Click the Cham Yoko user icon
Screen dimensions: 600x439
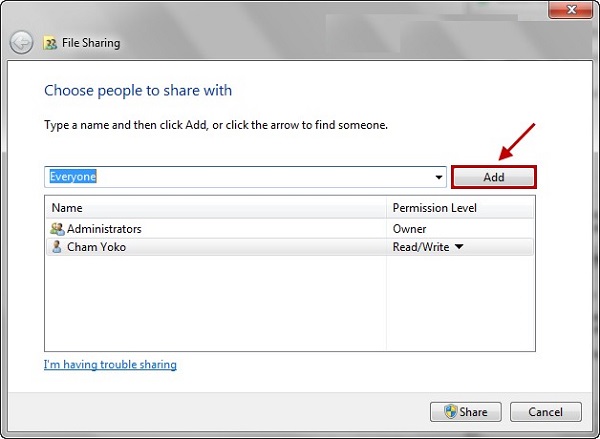click(57, 247)
